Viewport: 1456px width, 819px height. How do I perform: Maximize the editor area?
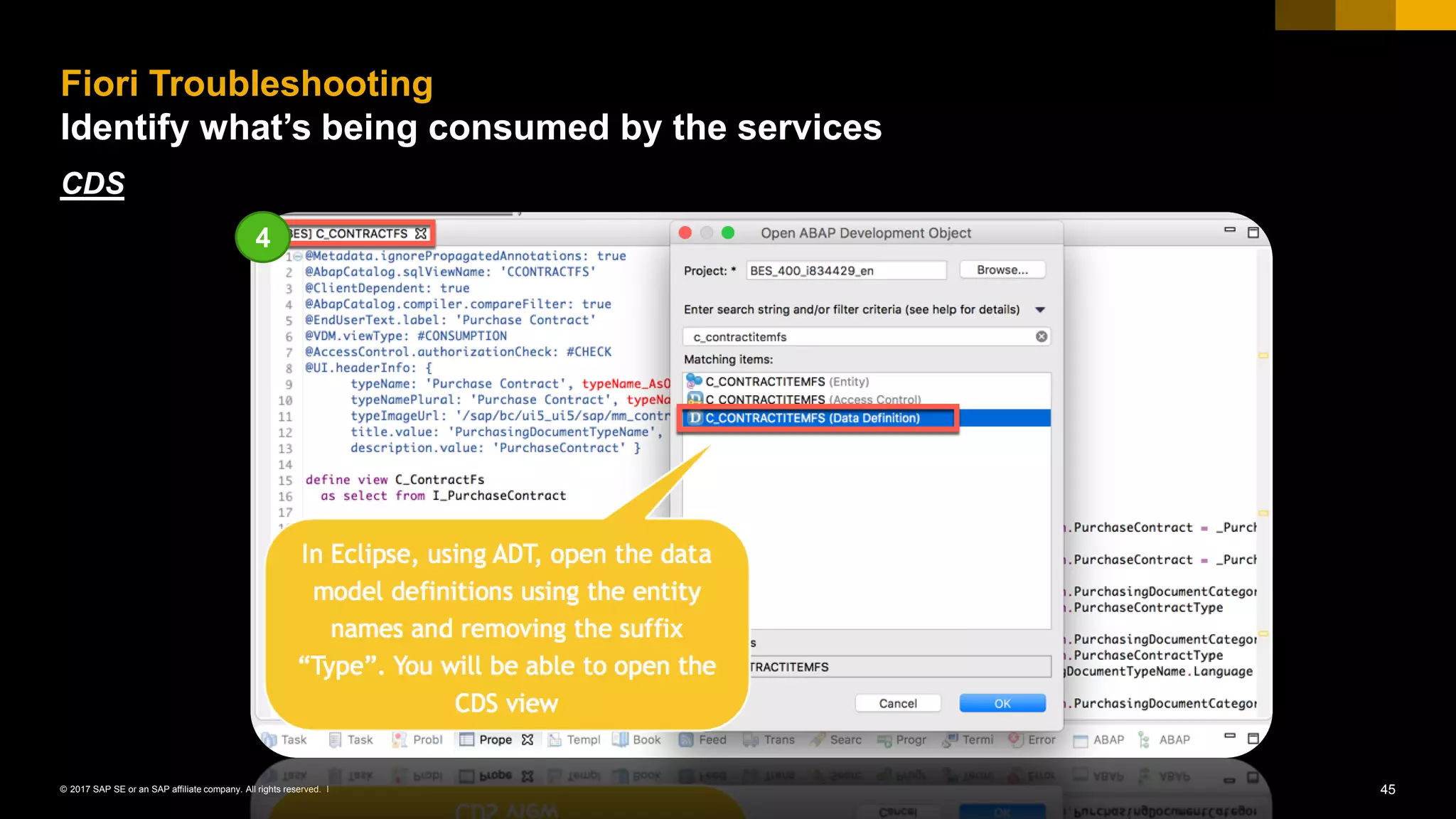click(1253, 232)
